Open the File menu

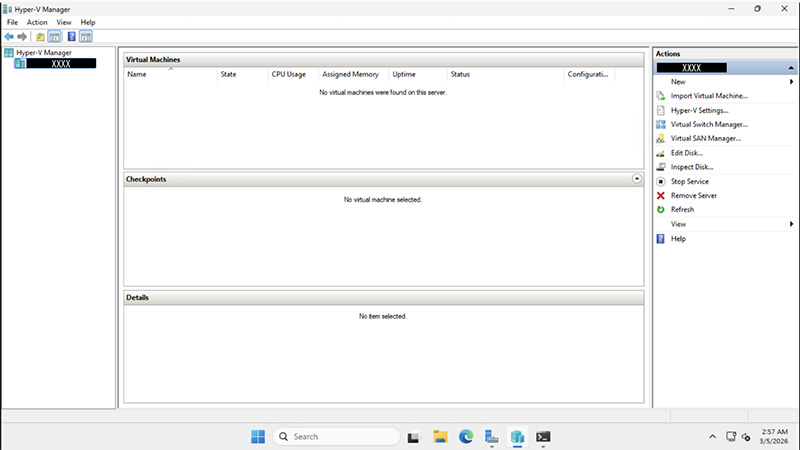(12, 22)
